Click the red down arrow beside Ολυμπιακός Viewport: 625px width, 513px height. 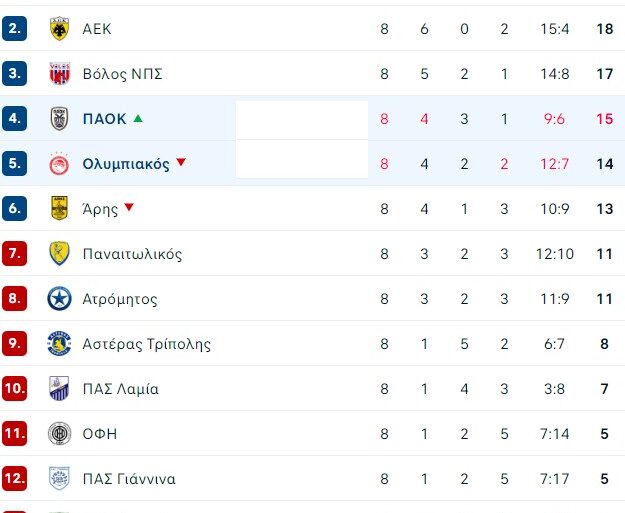point(181,163)
